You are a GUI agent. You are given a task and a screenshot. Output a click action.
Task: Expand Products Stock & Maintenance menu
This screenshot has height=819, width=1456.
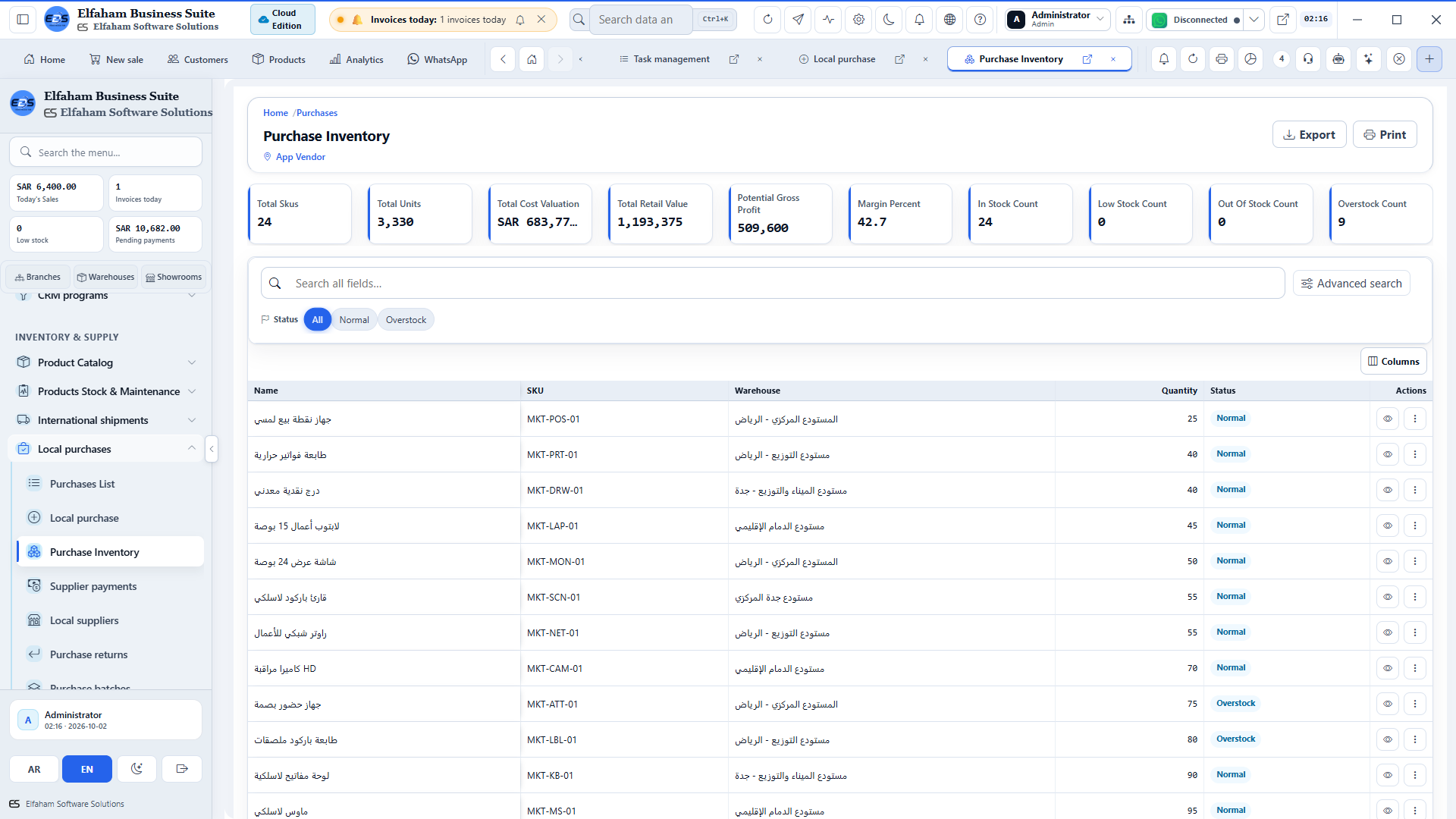106,391
